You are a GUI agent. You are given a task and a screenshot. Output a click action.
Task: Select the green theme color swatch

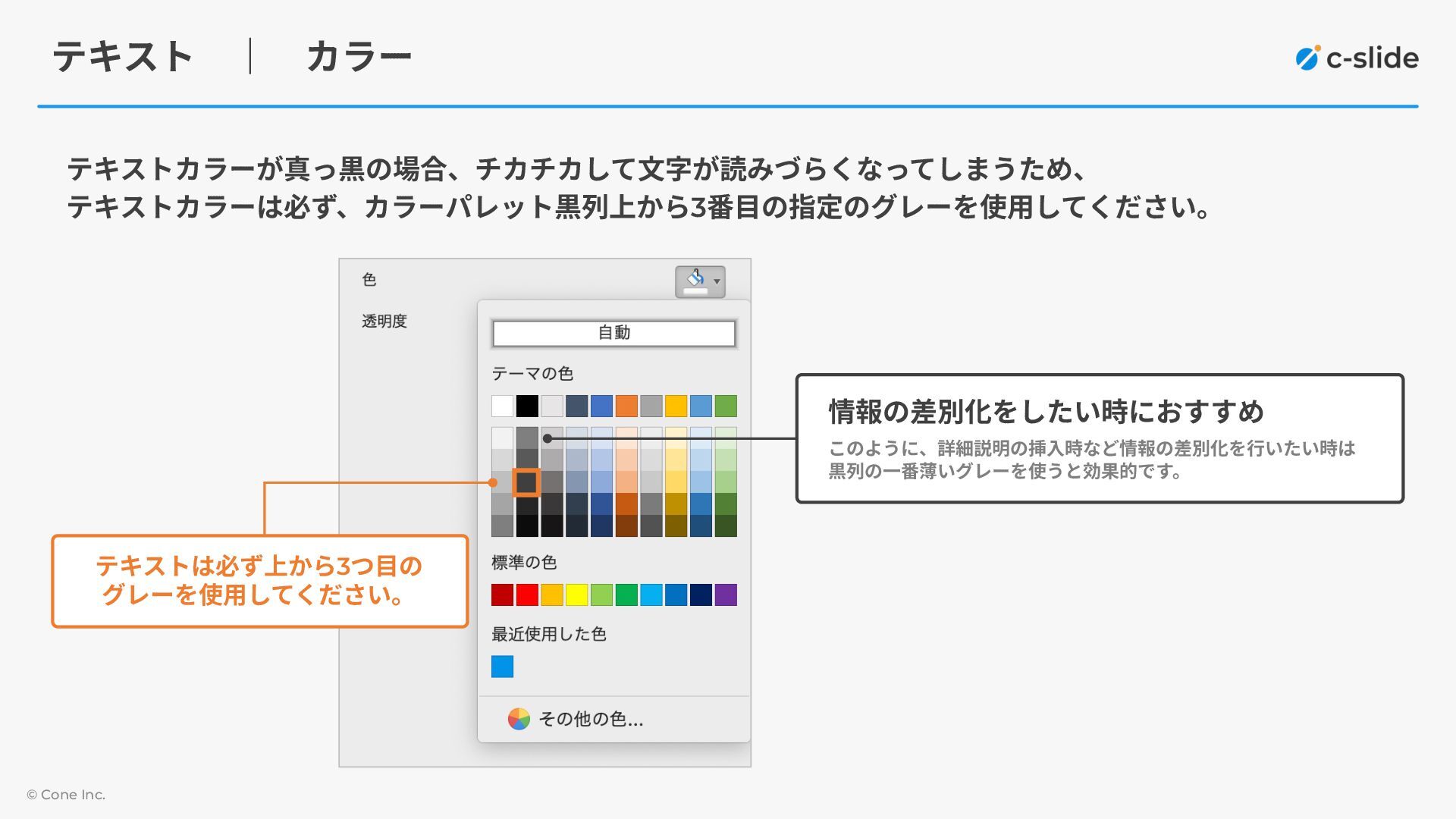pyautogui.click(x=726, y=406)
